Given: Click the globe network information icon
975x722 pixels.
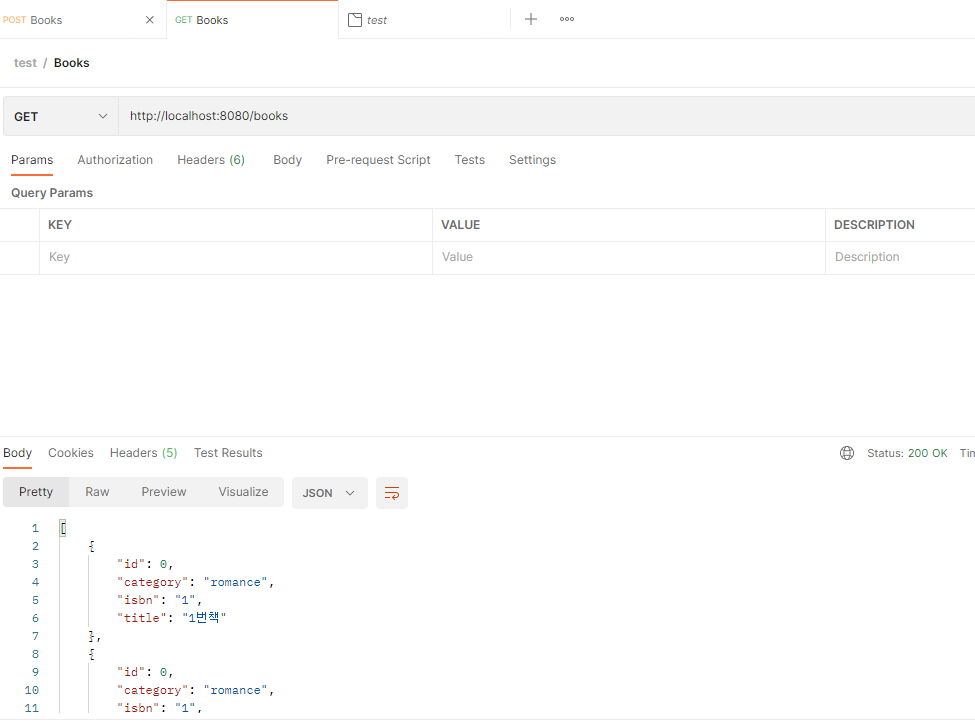Looking at the screenshot, I should [x=847, y=453].
